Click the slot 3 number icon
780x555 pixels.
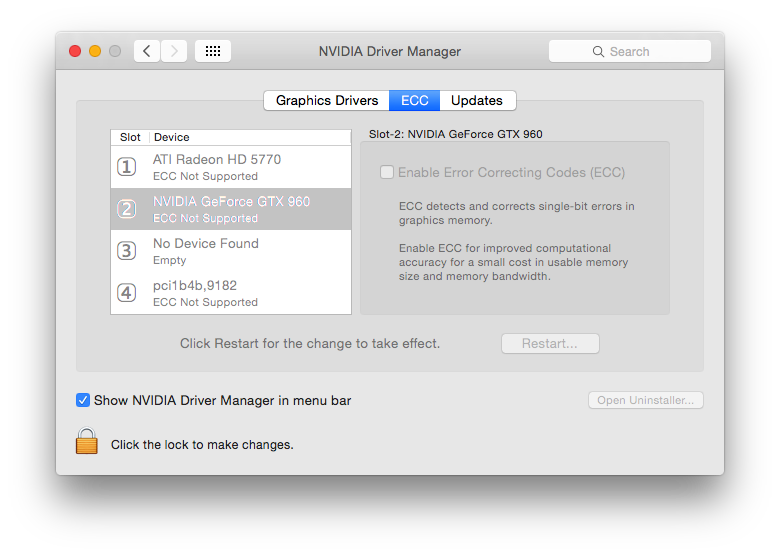(x=127, y=251)
